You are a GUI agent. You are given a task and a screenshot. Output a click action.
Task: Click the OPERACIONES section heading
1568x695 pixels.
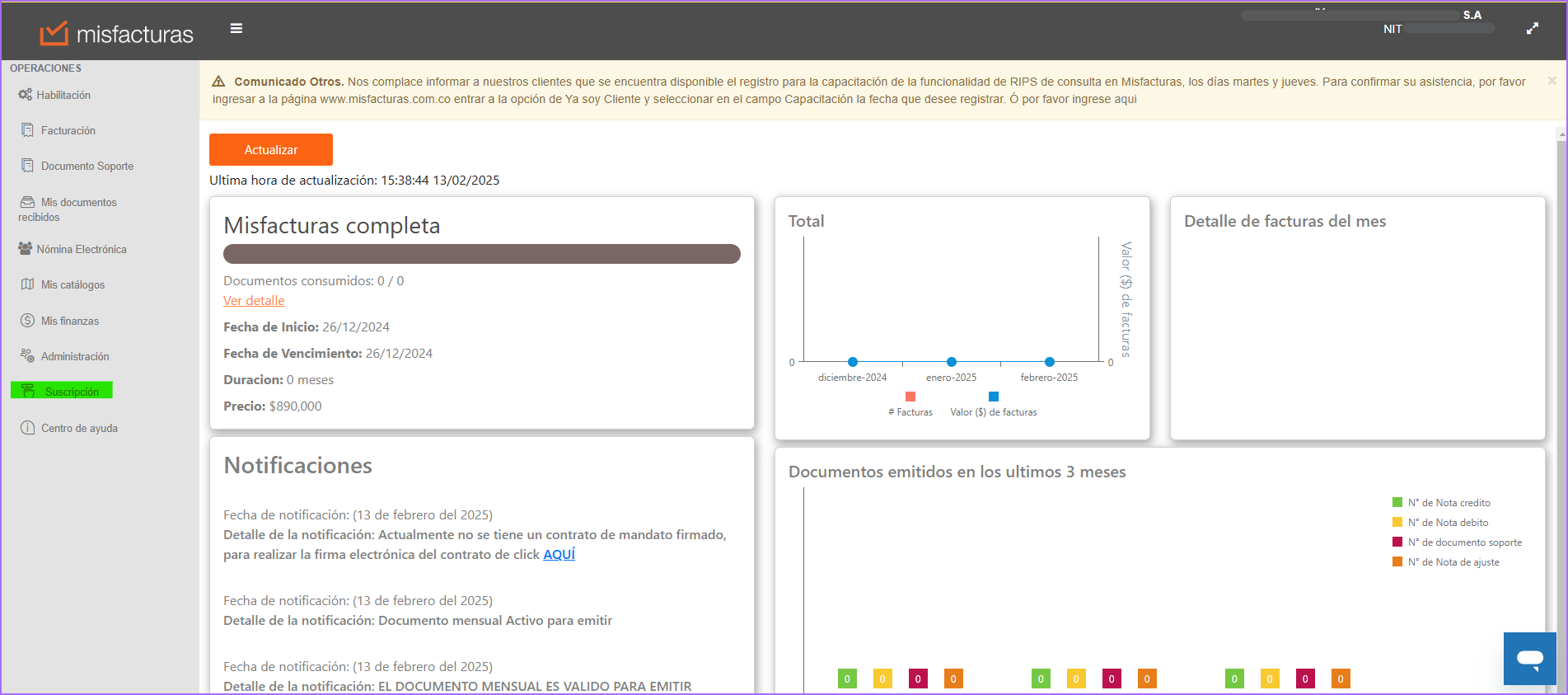click(x=45, y=68)
